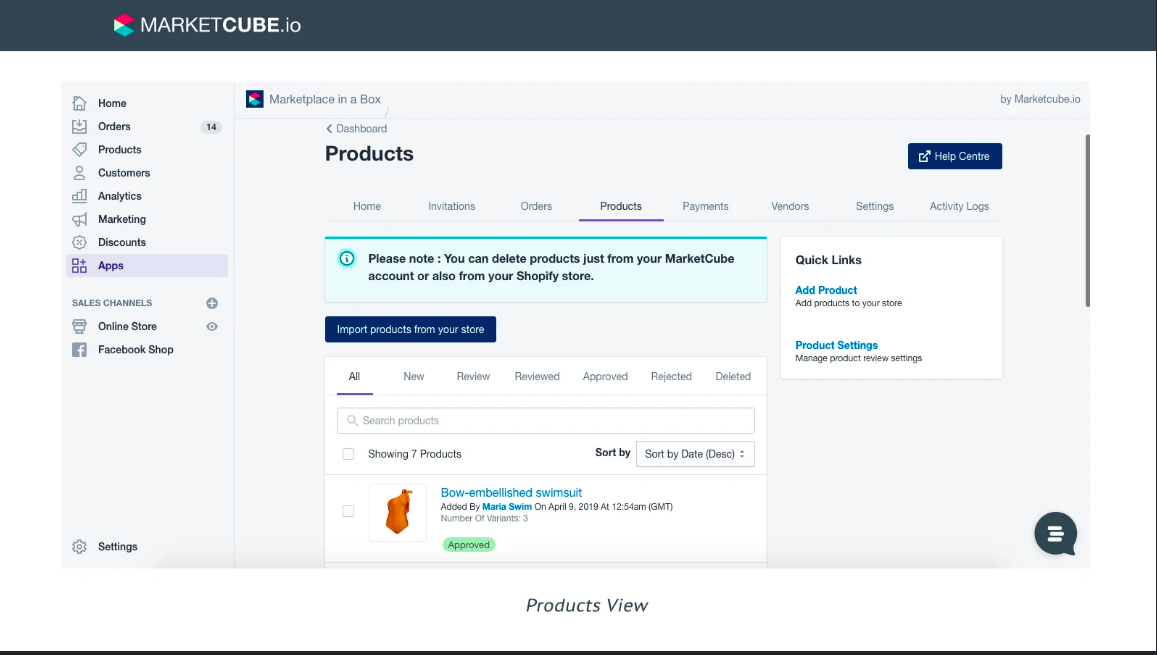Add a sales channel with plus icon
The height and width of the screenshot is (655, 1157).
click(x=212, y=303)
